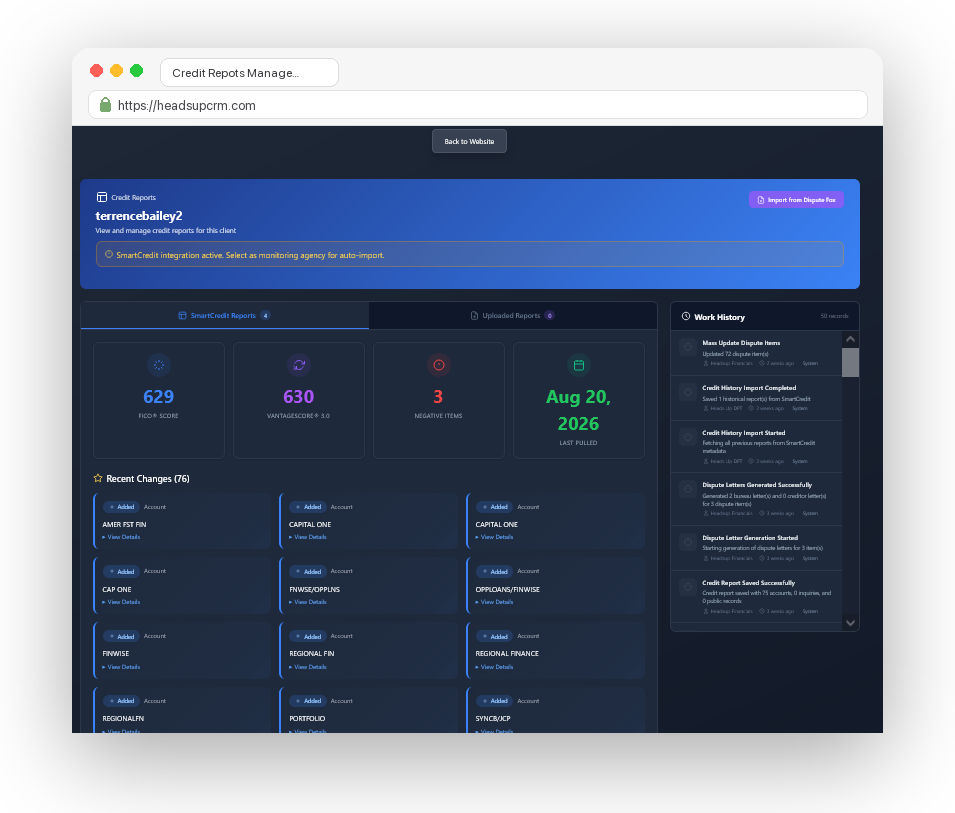Select the Credit Reports Manage browser tab

249,72
